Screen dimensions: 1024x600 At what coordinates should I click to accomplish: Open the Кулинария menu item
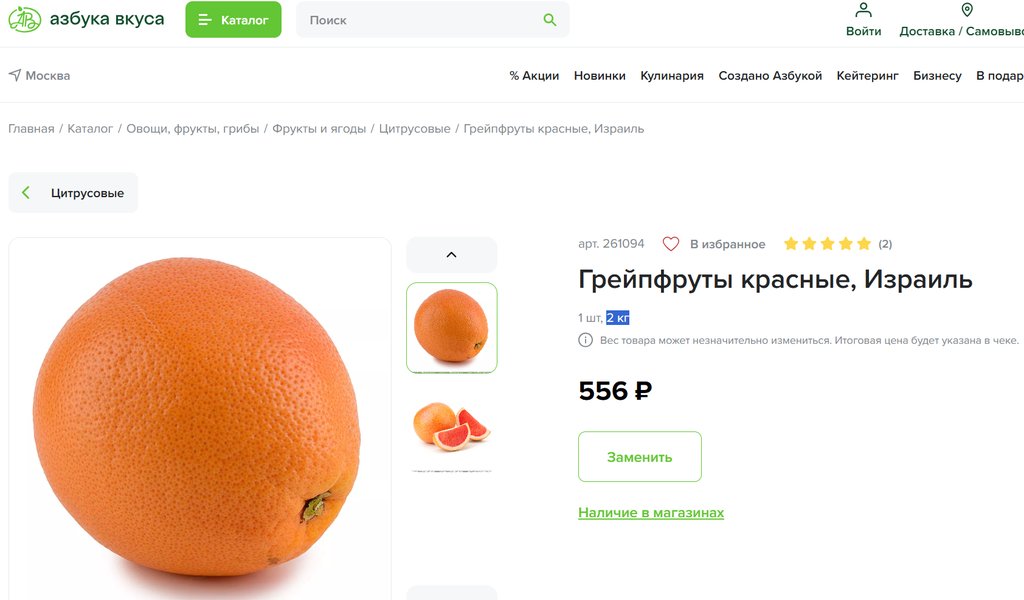[x=672, y=76]
